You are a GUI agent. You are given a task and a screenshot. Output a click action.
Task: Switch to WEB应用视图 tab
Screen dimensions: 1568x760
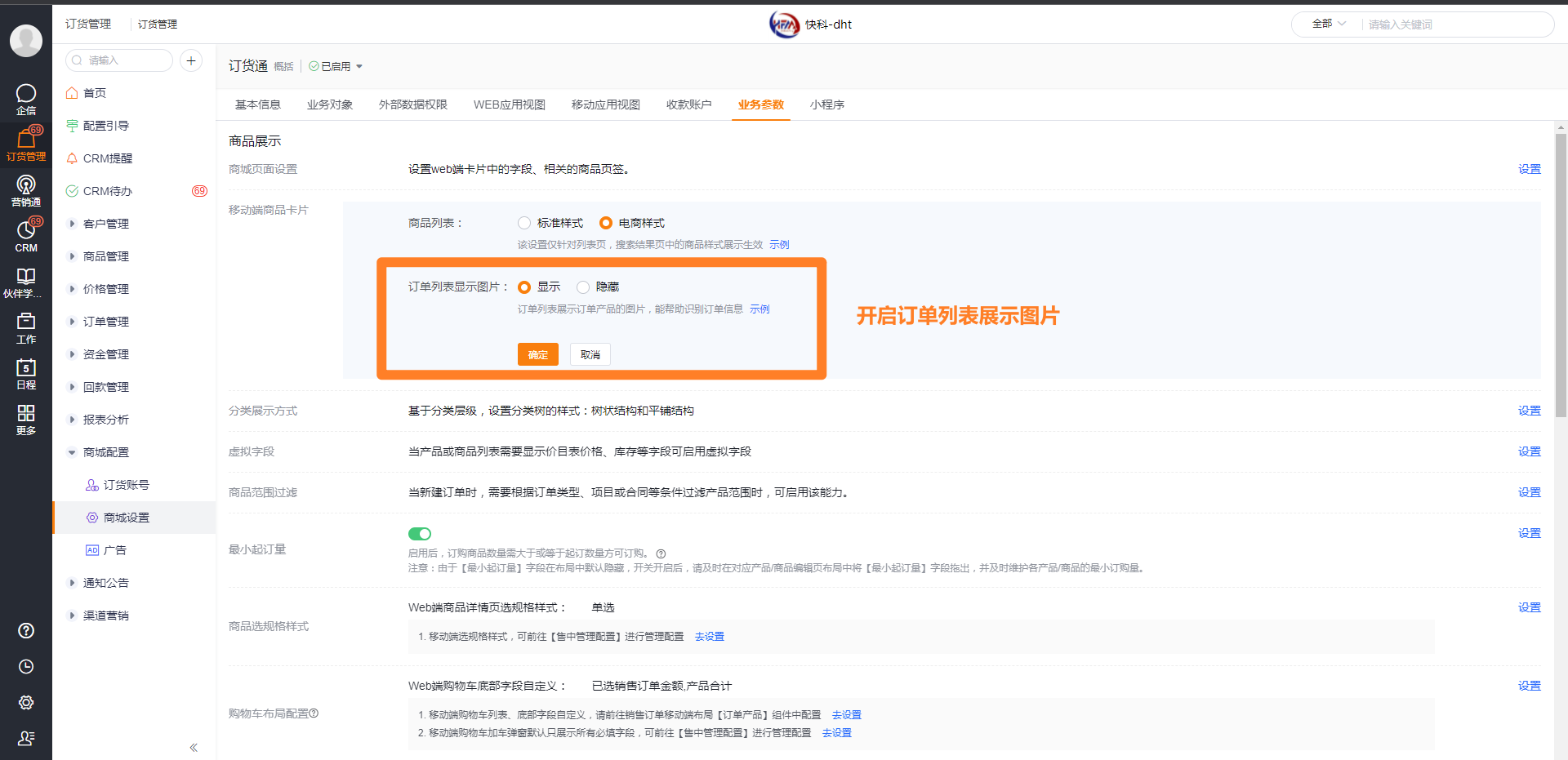(x=510, y=104)
